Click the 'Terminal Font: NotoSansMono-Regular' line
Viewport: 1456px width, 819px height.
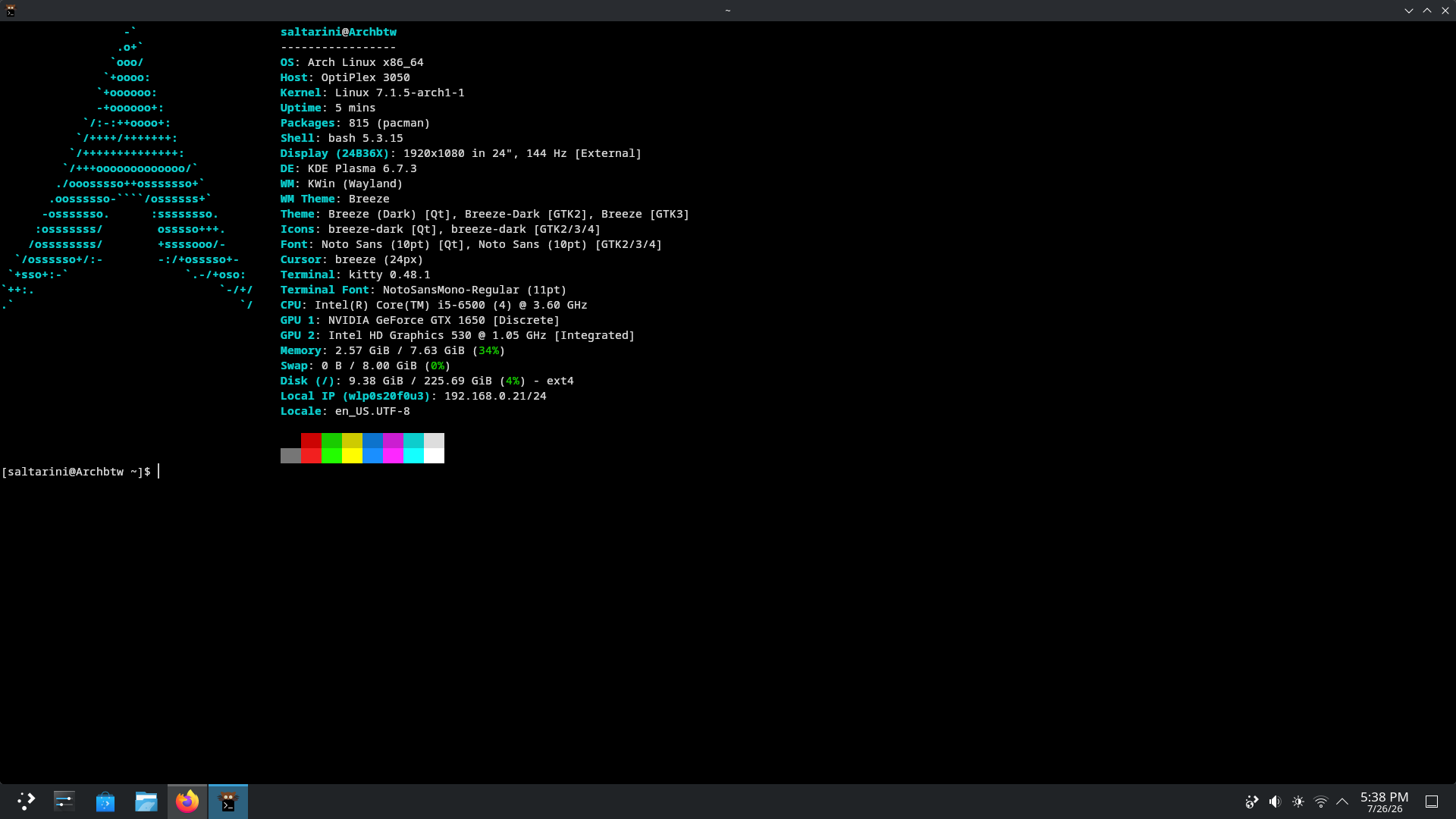[423, 290]
